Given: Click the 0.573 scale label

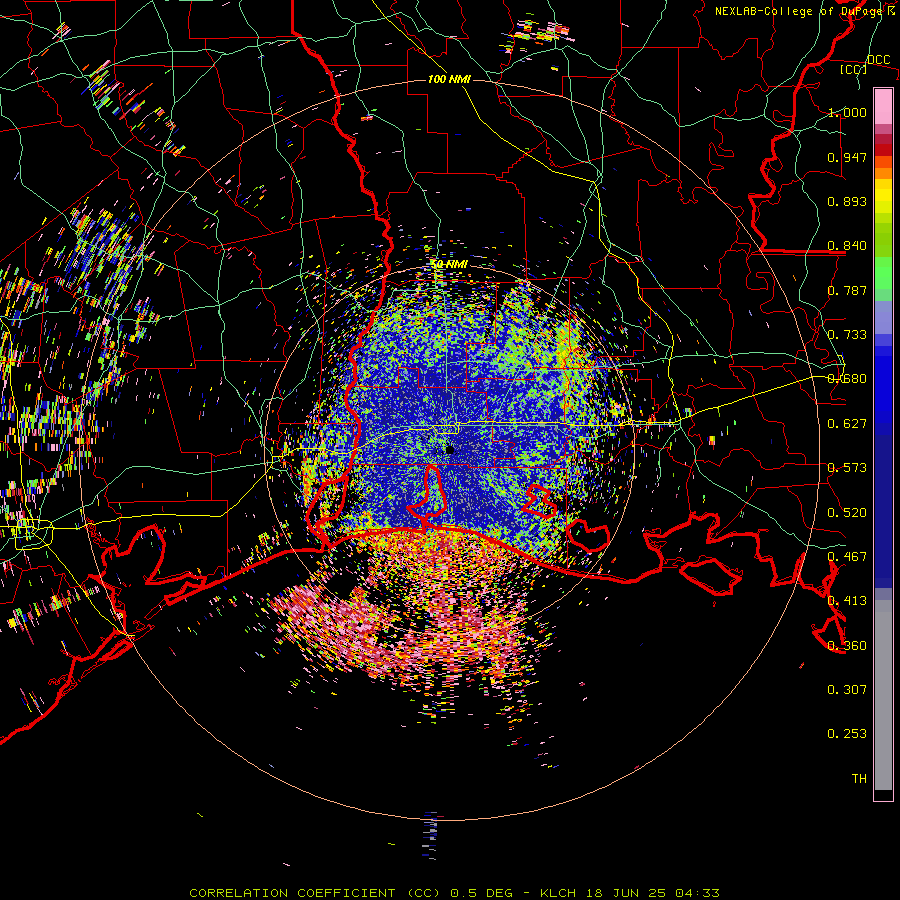Looking at the screenshot, I should (847, 468).
